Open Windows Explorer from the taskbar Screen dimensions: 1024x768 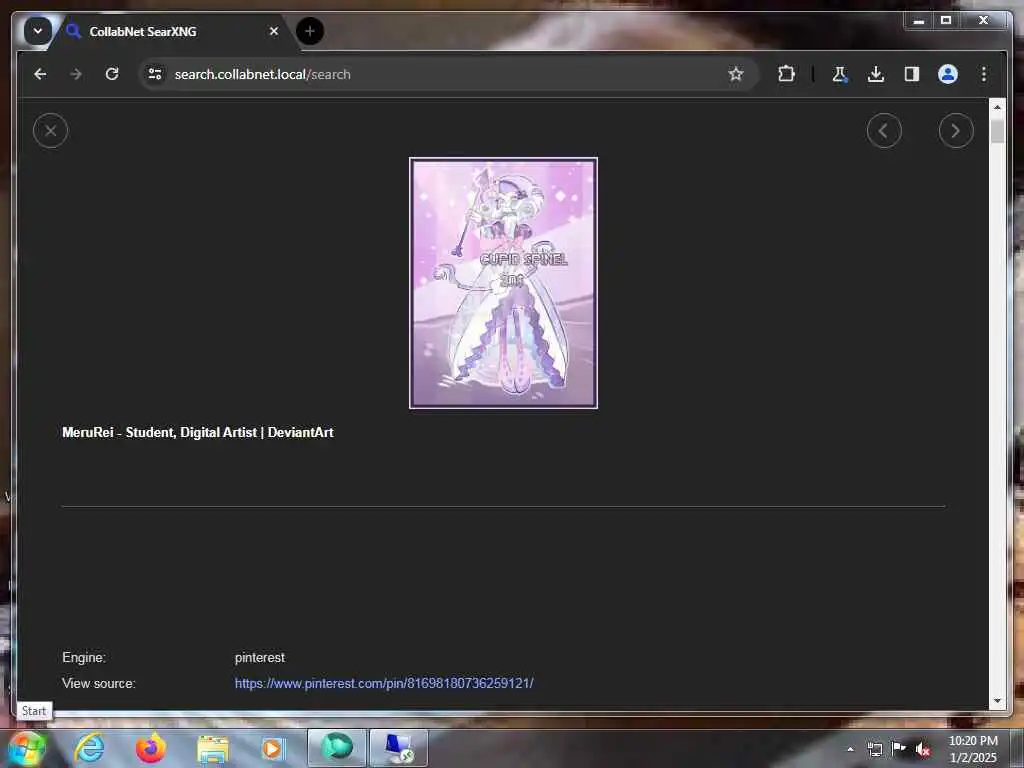(x=213, y=748)
